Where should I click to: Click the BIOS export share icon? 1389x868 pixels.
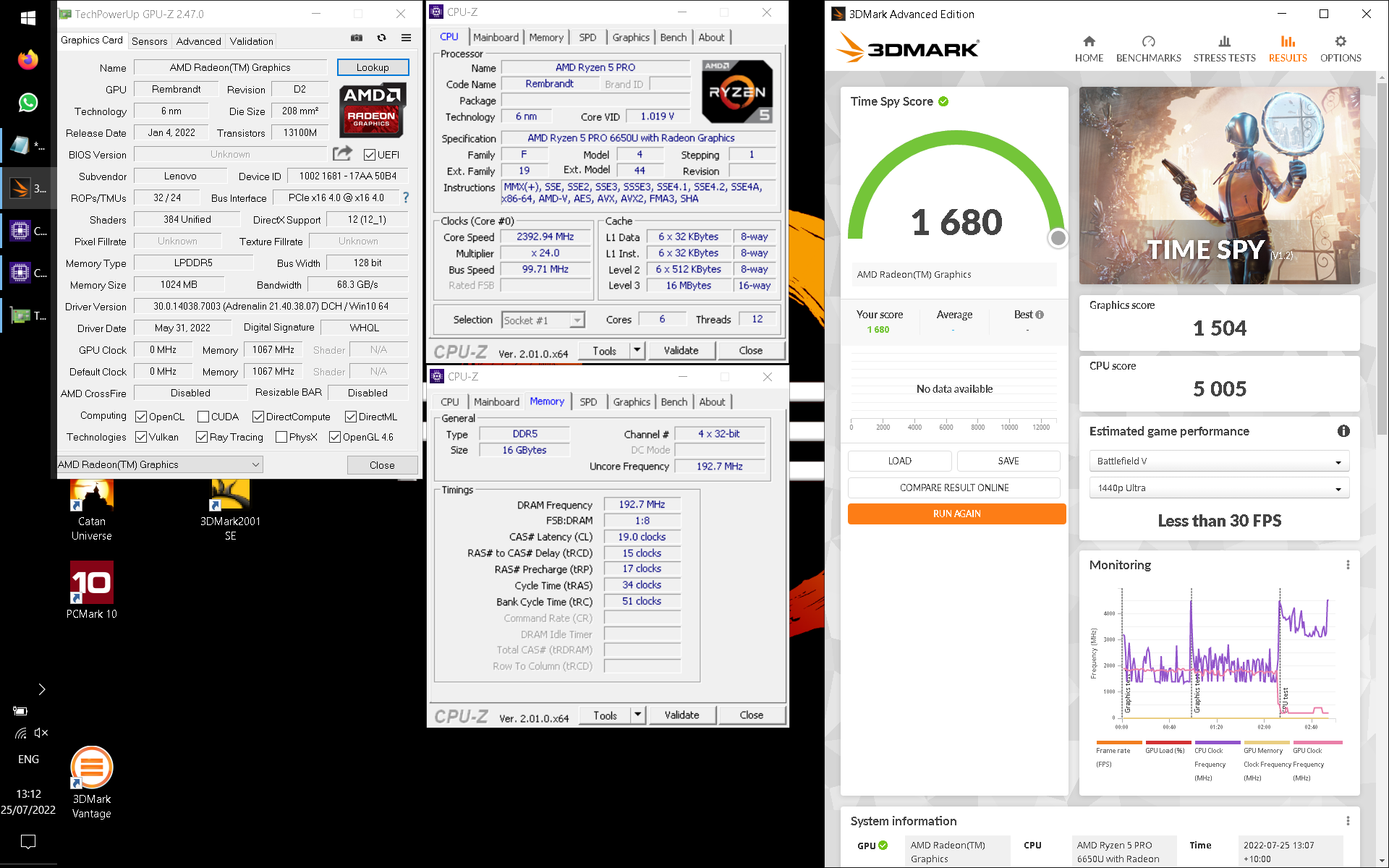point(342,153)
